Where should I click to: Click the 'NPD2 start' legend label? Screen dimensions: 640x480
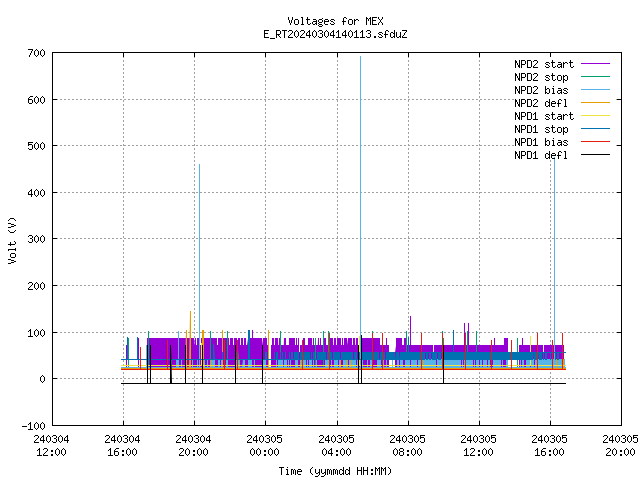[544, 64]
